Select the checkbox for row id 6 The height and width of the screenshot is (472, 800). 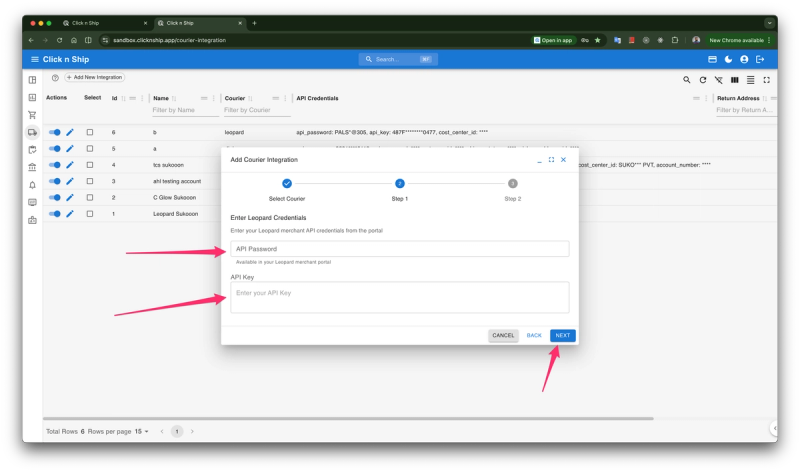90,132
